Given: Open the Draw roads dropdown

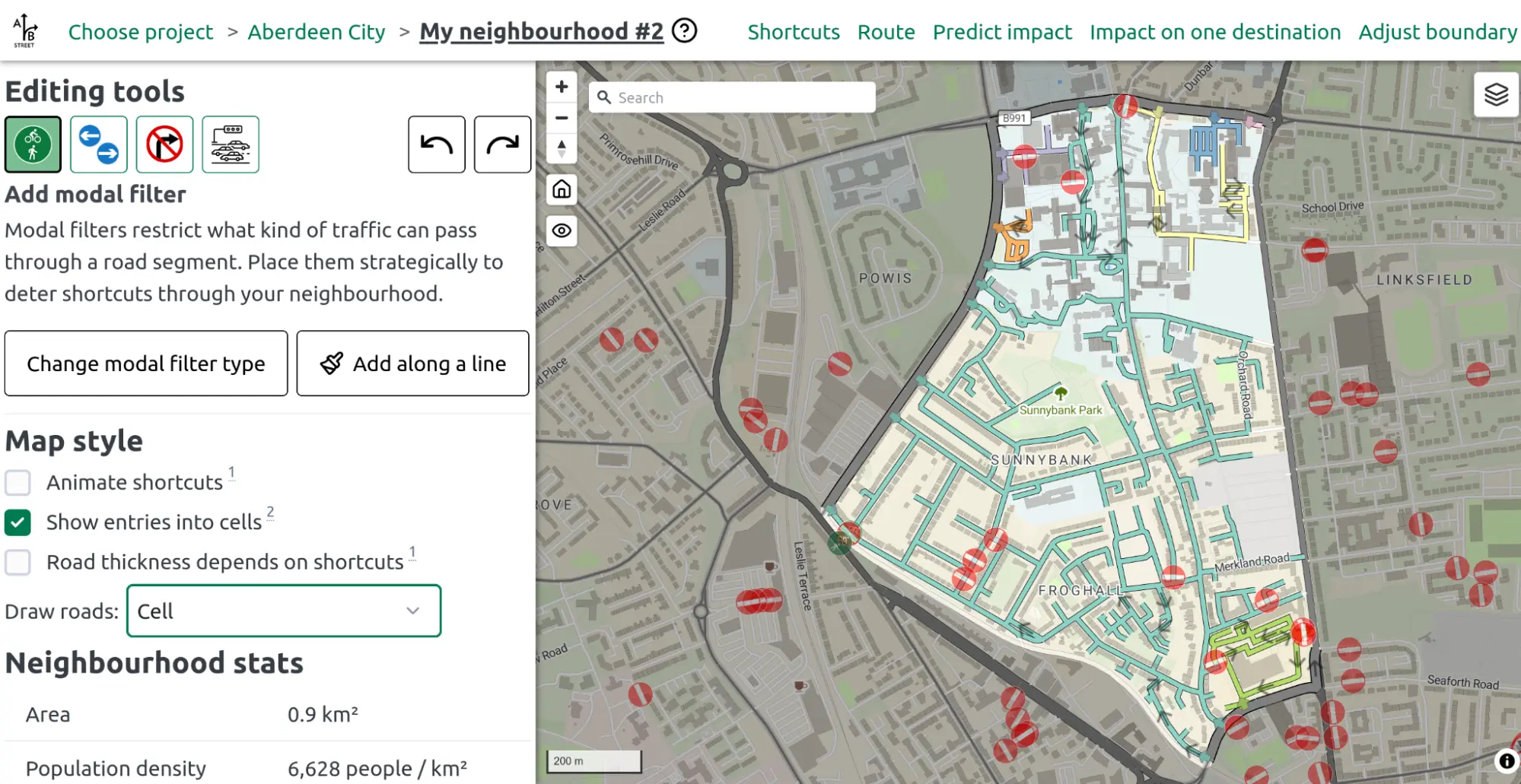Looking at the screenshot, I should pos(284,611).
